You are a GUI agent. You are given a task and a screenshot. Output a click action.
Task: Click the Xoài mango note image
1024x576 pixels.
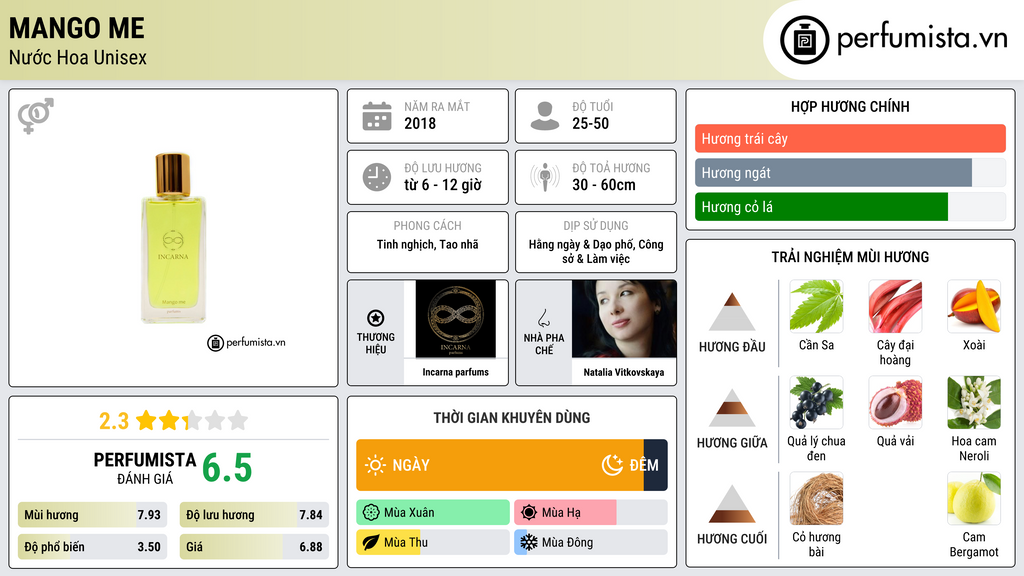[974, 306]
